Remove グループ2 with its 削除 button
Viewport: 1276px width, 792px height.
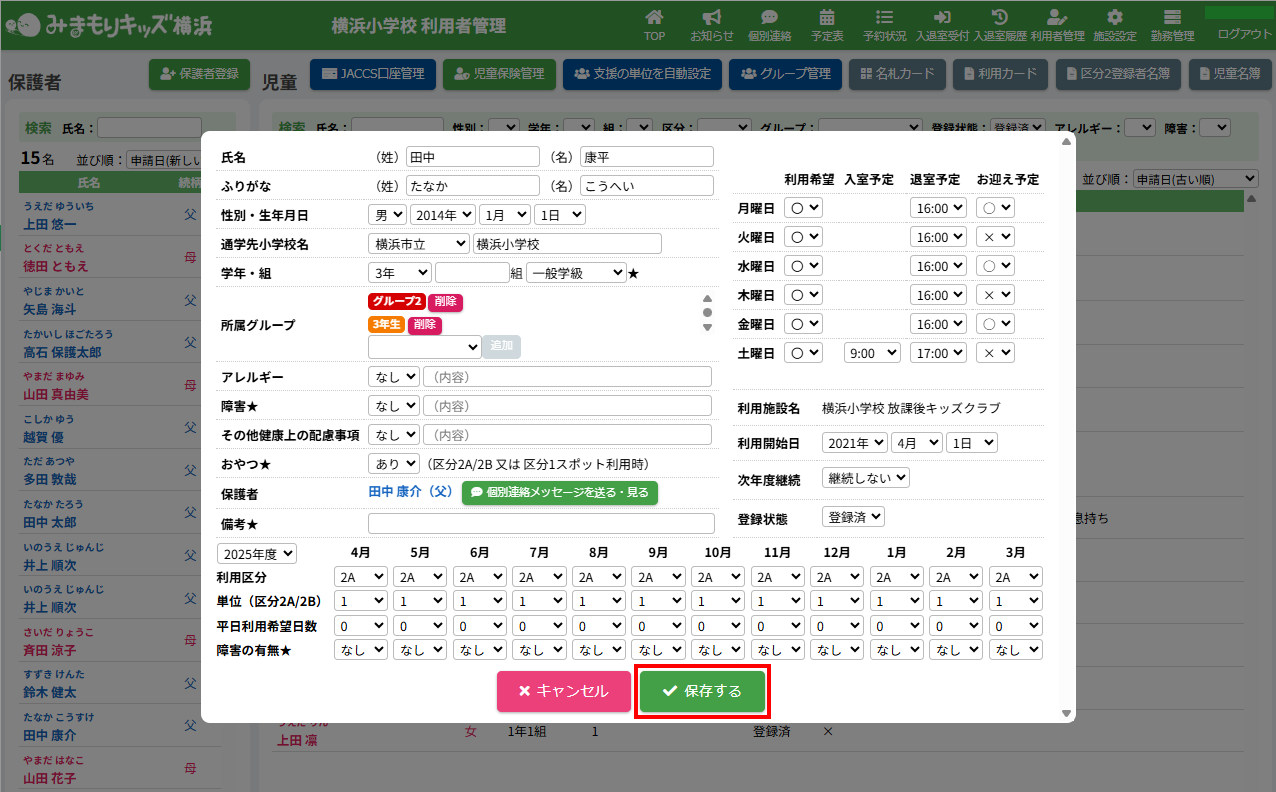(x=445, y=302)
